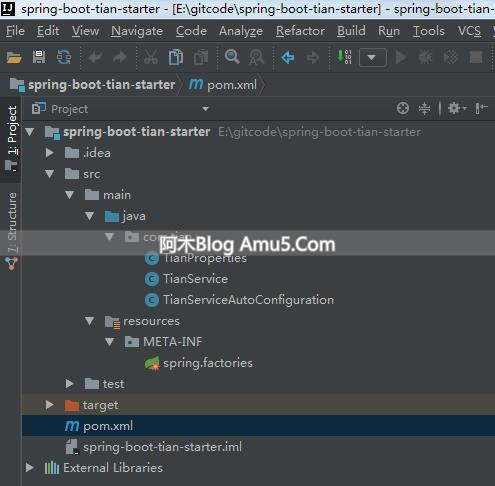Open the run configuration dropdown
The width and height of the screenshot is (495, 486).
(373, 58)
